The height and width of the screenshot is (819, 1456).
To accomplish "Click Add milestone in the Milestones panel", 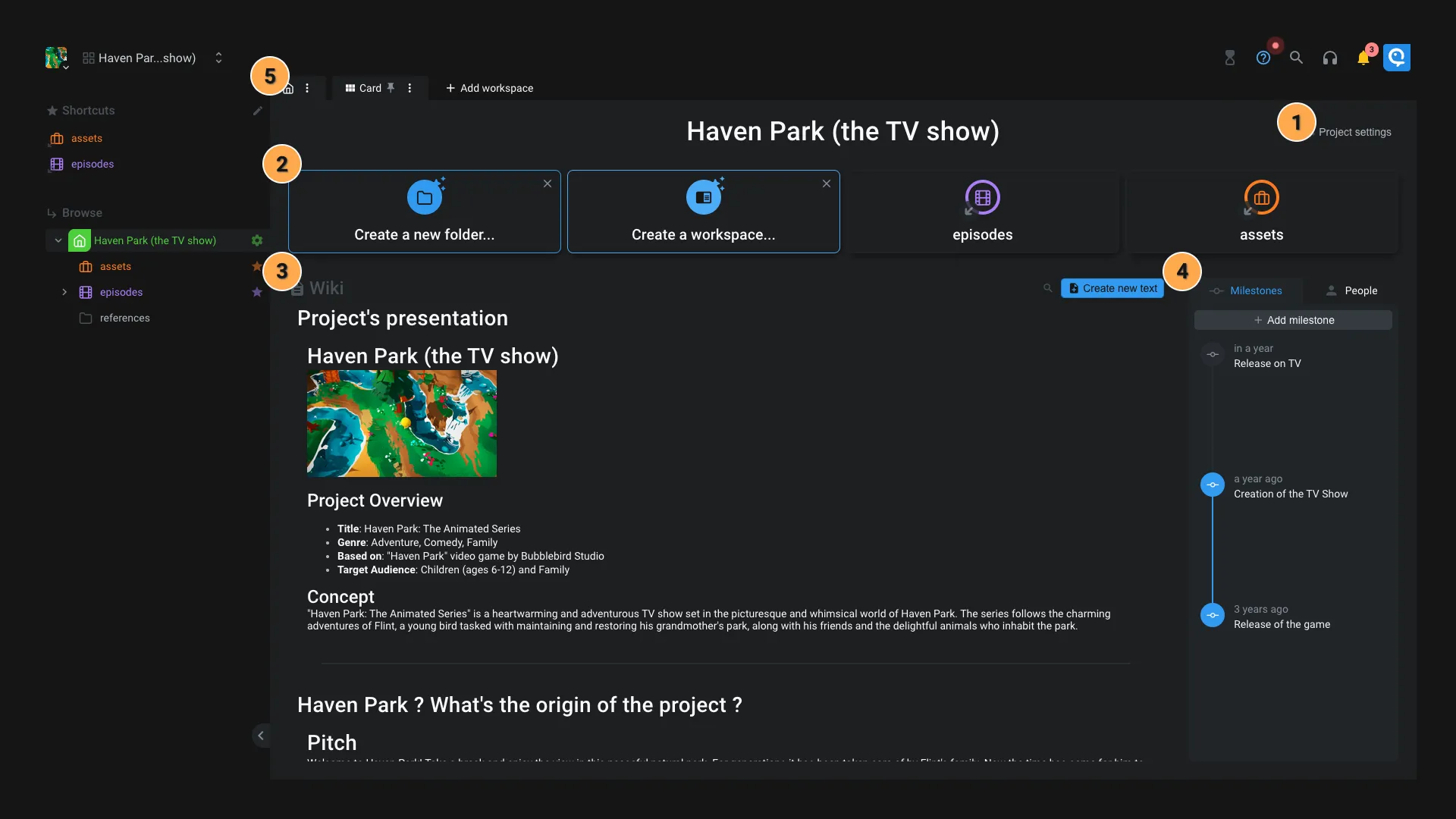I will [x=1294, y=319].
